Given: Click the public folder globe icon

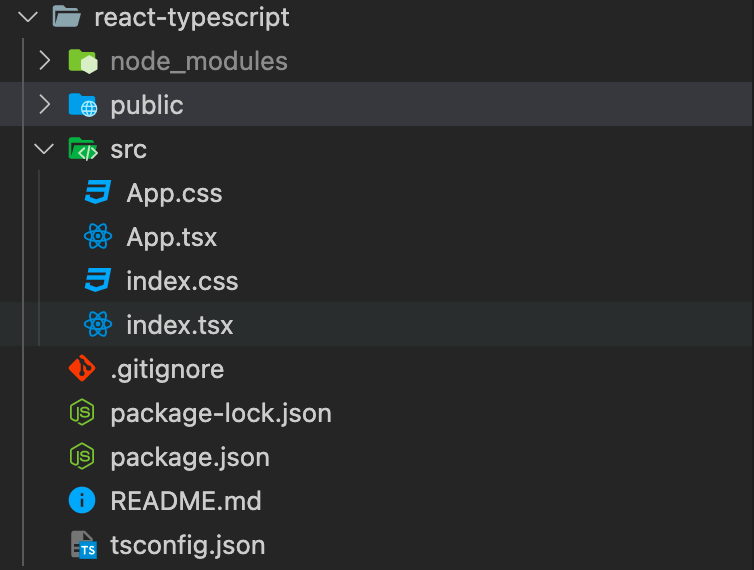Looking at the screenshot, I should click(x=83, y=105).
